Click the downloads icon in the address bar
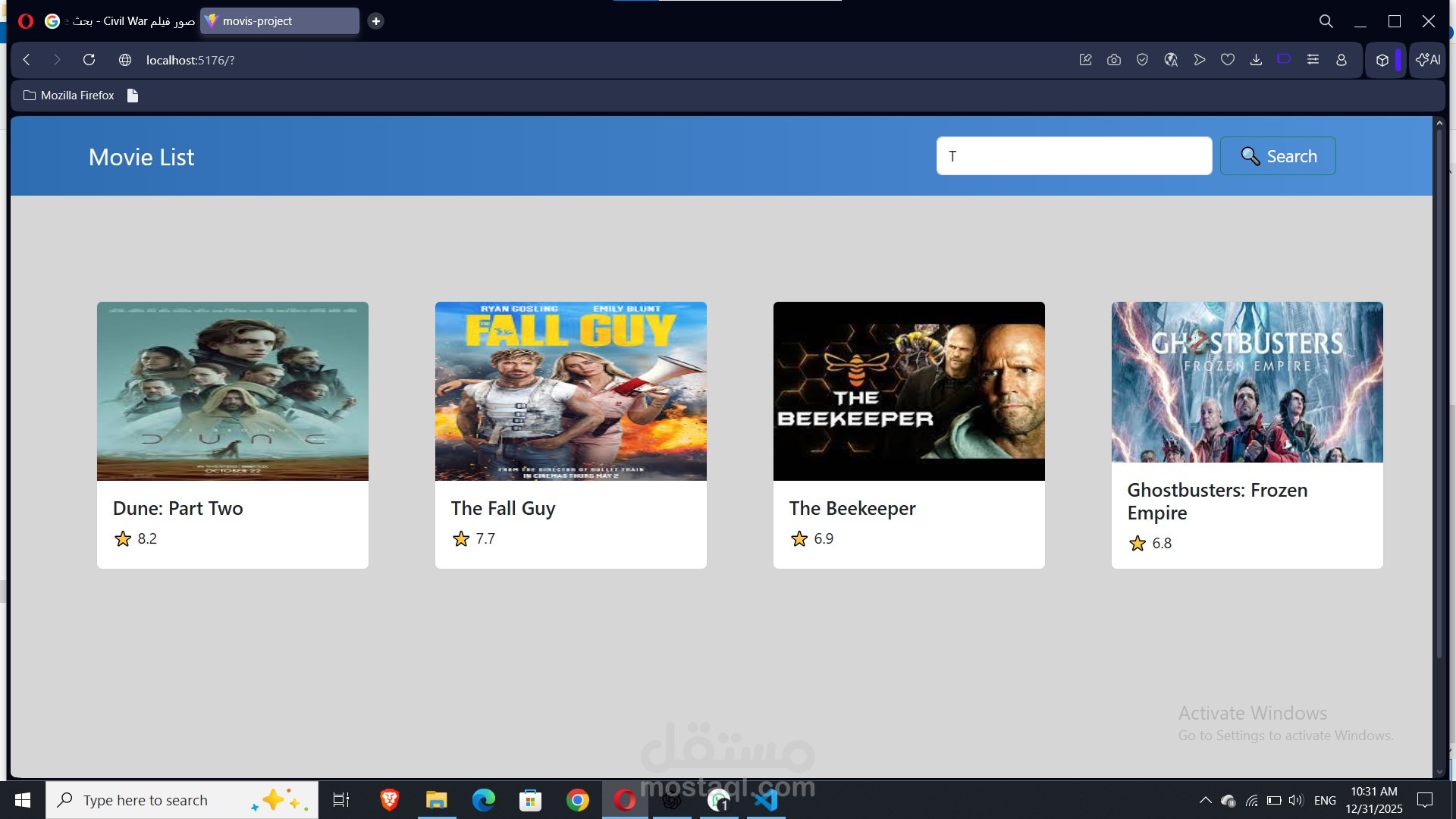This screenshot has width=1456, height=819. (x=1256, y=60)
